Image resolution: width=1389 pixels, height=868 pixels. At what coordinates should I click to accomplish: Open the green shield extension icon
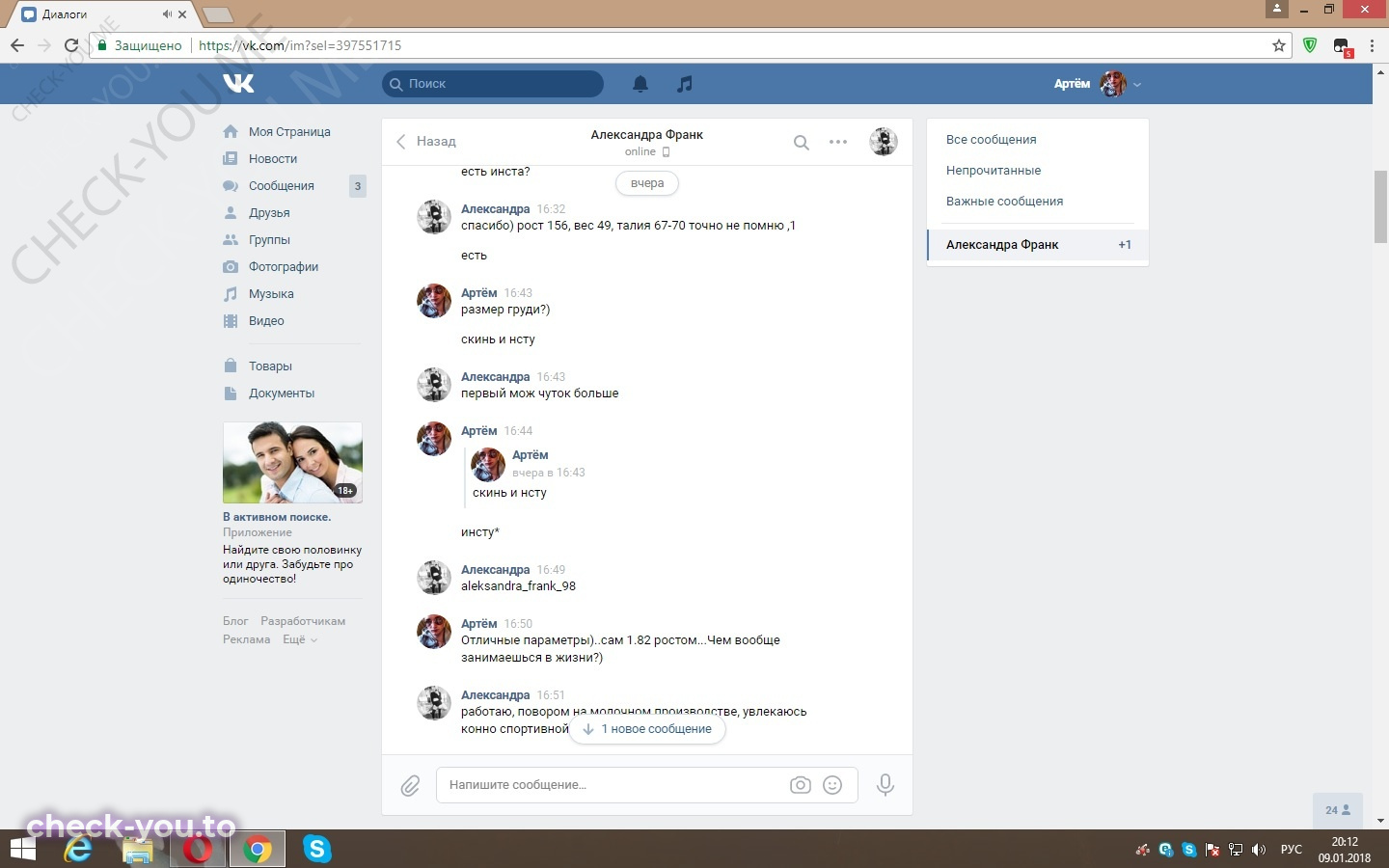1310,45
